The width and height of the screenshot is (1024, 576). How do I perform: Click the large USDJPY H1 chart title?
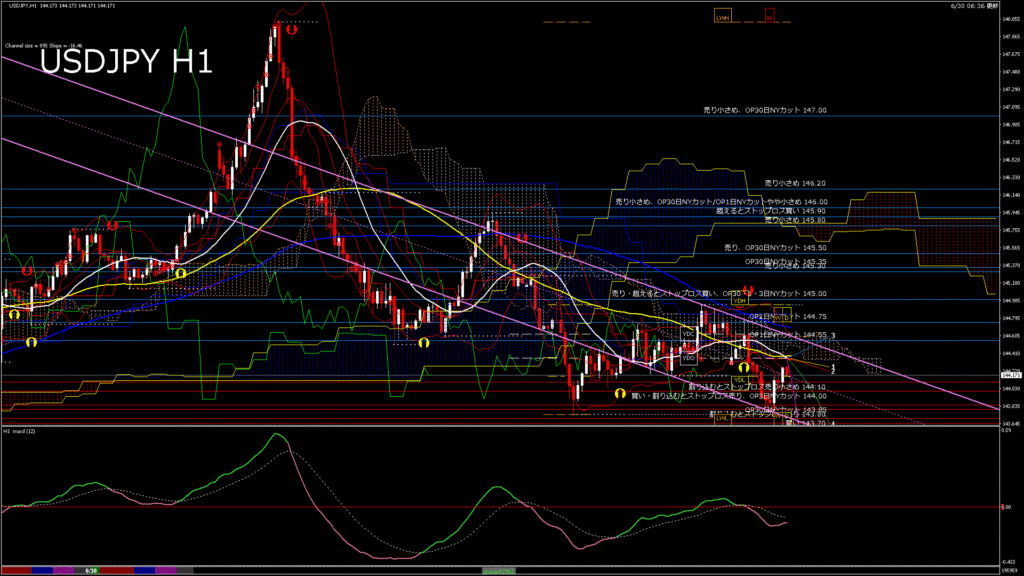point(126,61)
